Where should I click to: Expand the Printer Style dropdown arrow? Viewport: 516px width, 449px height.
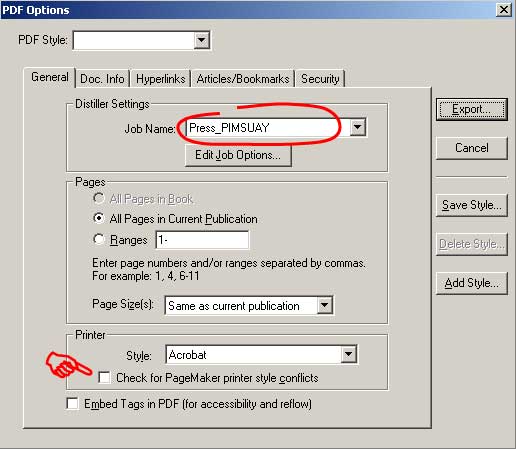point(348,354)
